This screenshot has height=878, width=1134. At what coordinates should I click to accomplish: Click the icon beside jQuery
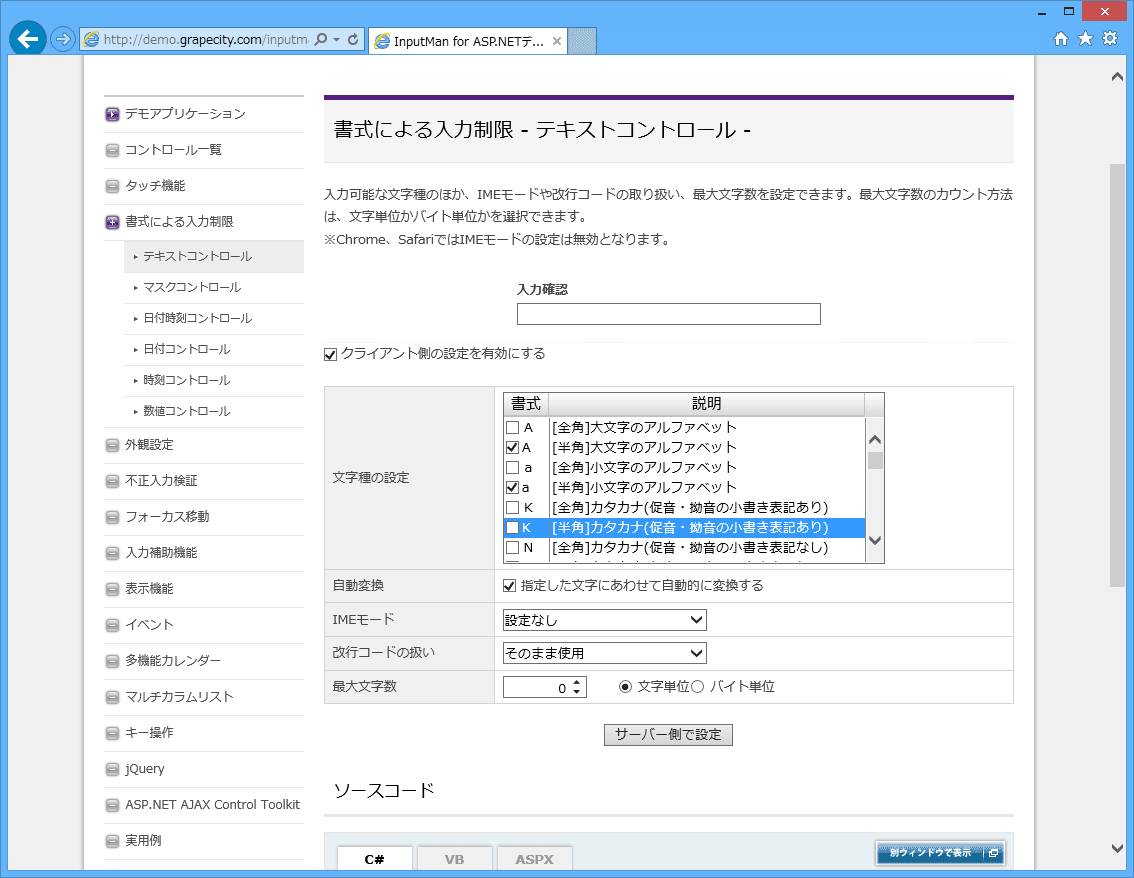(112, 770)
